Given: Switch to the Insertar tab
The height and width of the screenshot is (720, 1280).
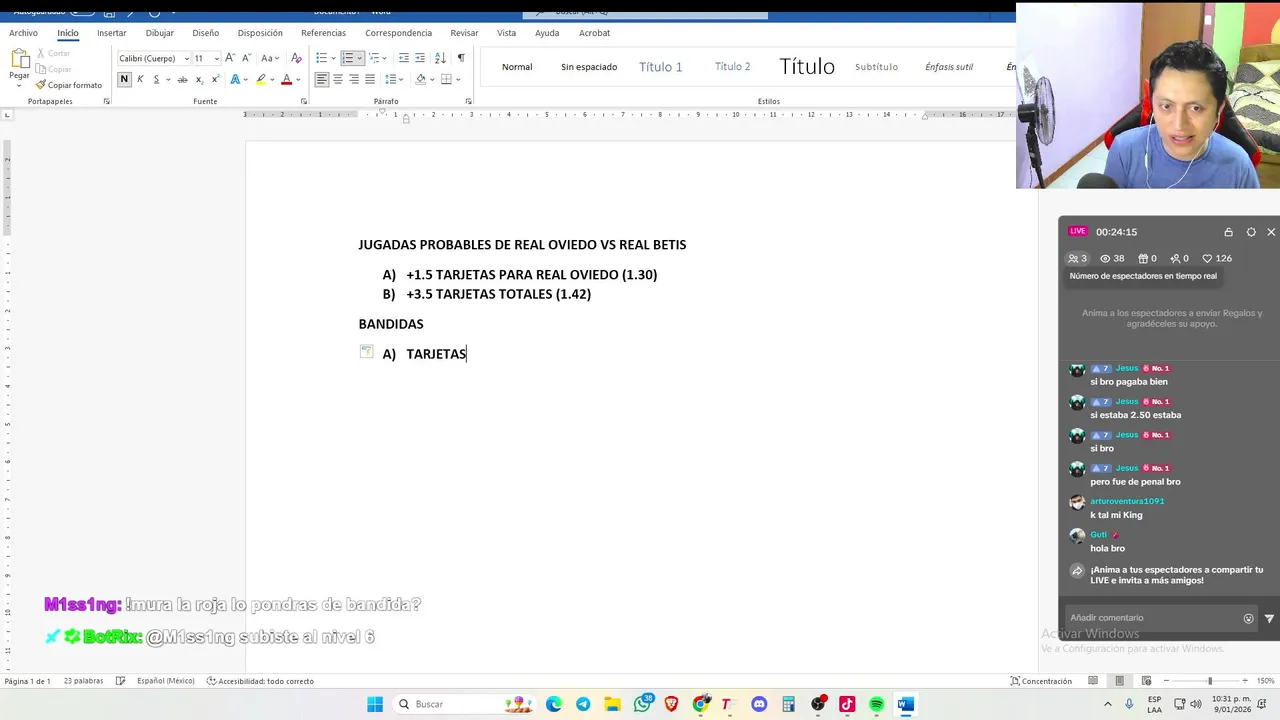Looking at the screenshot, I should click(x=112, y=33).
